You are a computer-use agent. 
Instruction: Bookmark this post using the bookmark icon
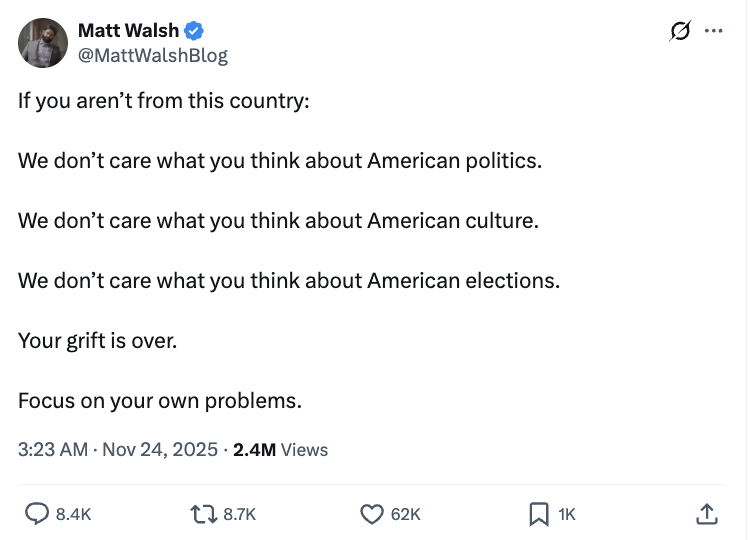[x=538, y=514]
